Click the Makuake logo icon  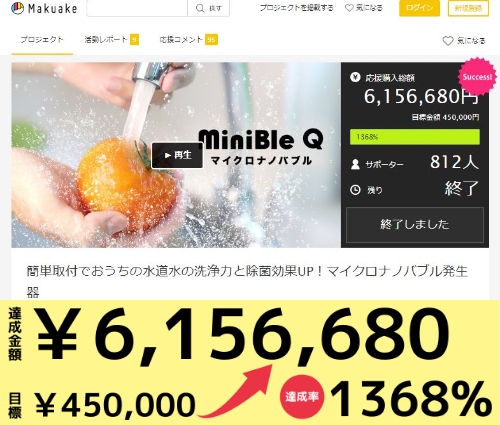pyautogui.click(x=17, y=8)
